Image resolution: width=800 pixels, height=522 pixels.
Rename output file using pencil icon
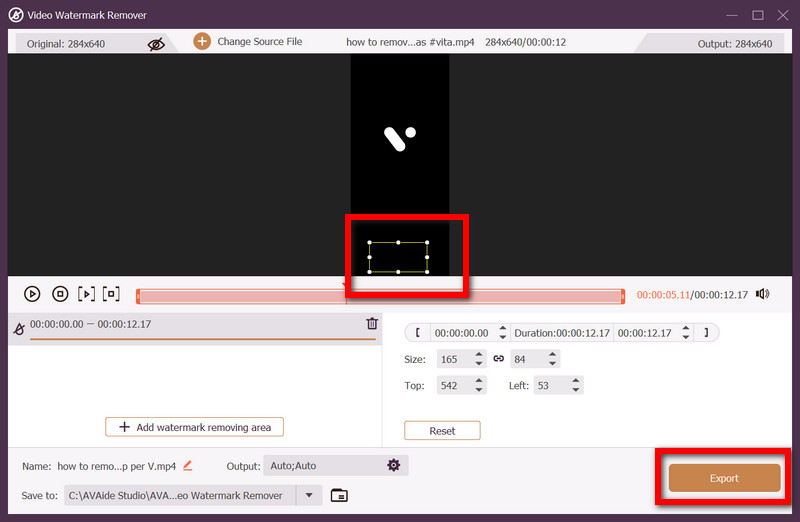tap(187, 465)
